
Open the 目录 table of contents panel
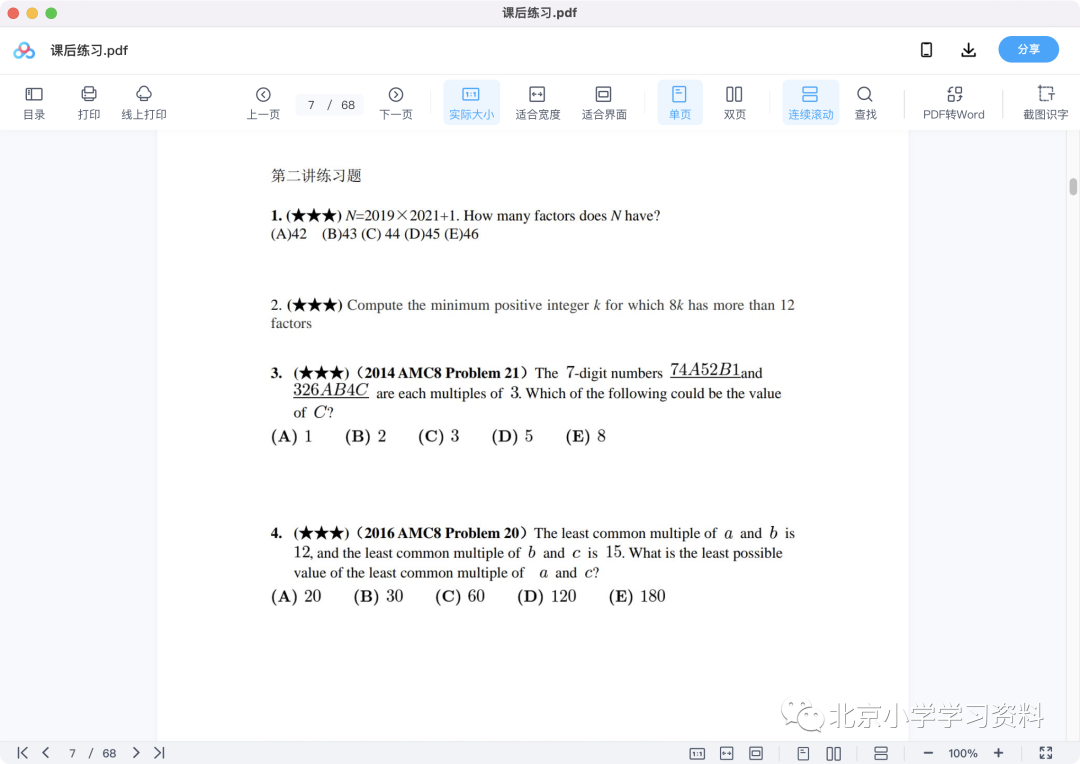click(x=34, y=103)
